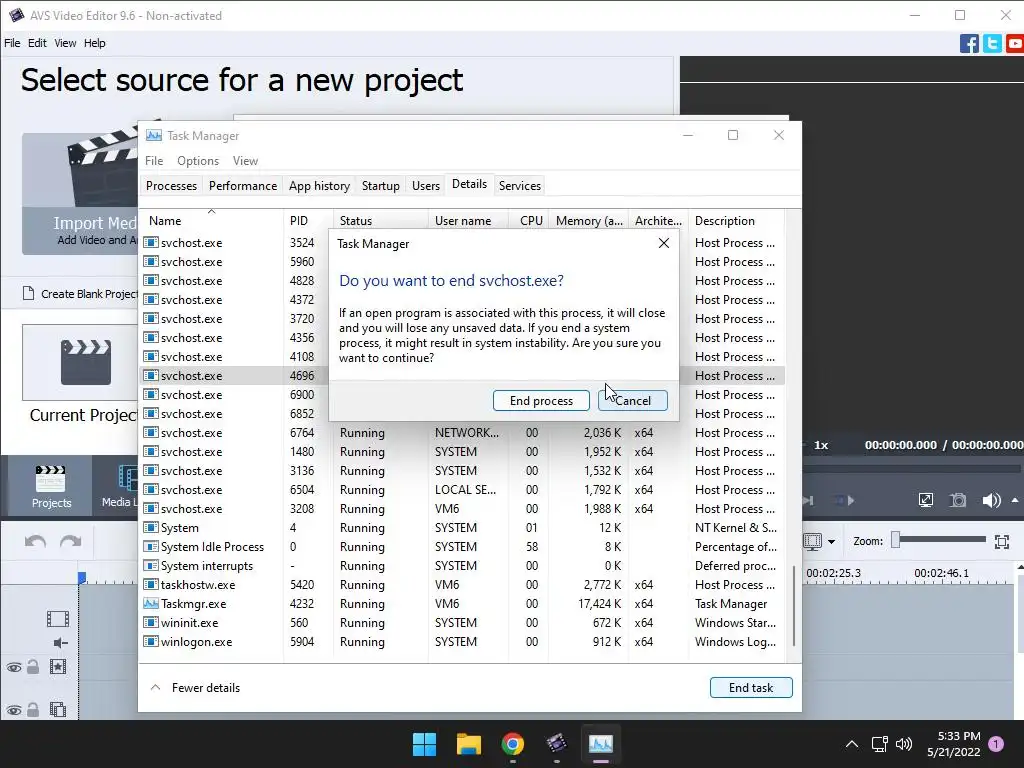Select the taskhostw.exe process row
1024x768 pixels.
click(x=462, y=584)
